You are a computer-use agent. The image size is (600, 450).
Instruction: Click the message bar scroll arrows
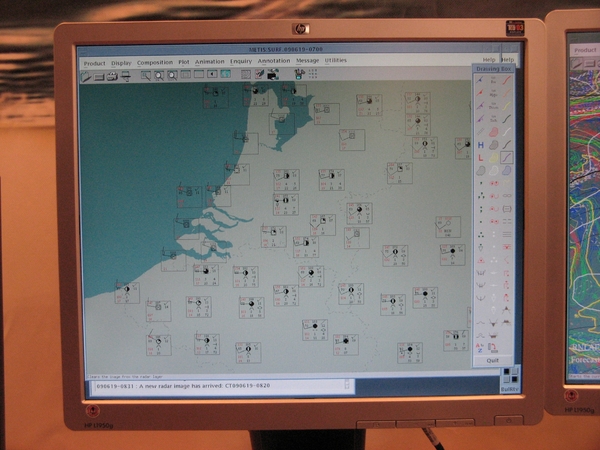[347, 385]
